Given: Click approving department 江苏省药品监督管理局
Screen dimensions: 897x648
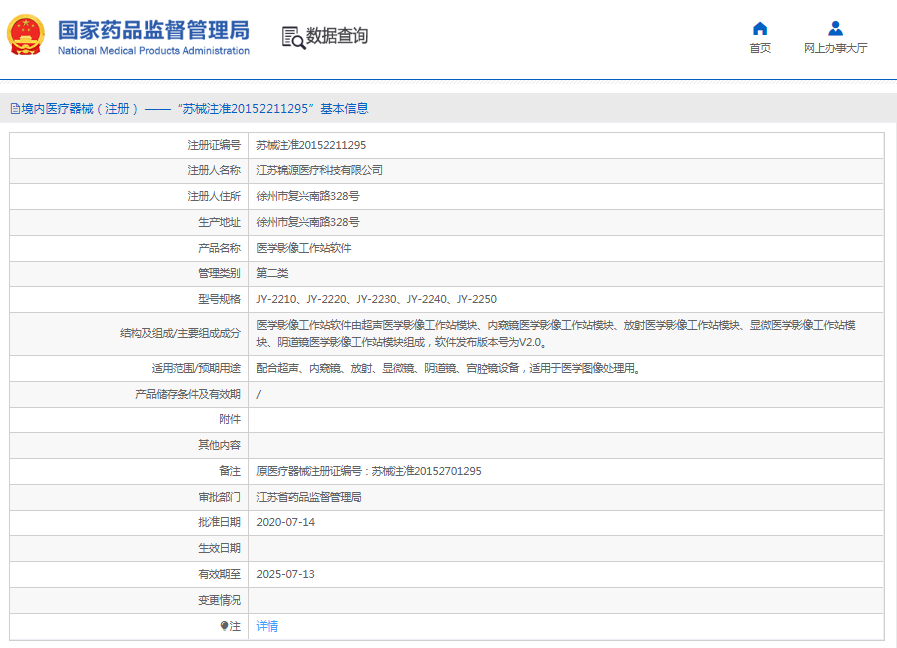Looking at the screenshot, I should [x=309, y=497].
